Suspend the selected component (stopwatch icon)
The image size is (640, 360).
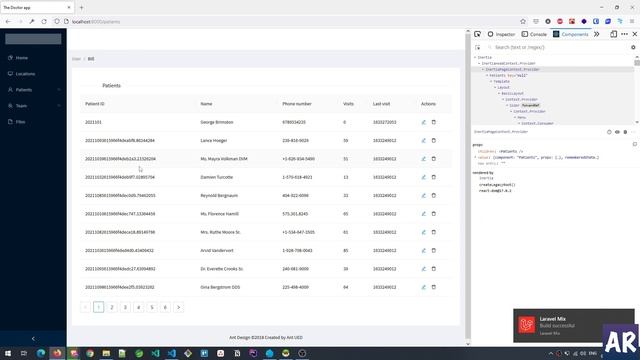point(609,132)
